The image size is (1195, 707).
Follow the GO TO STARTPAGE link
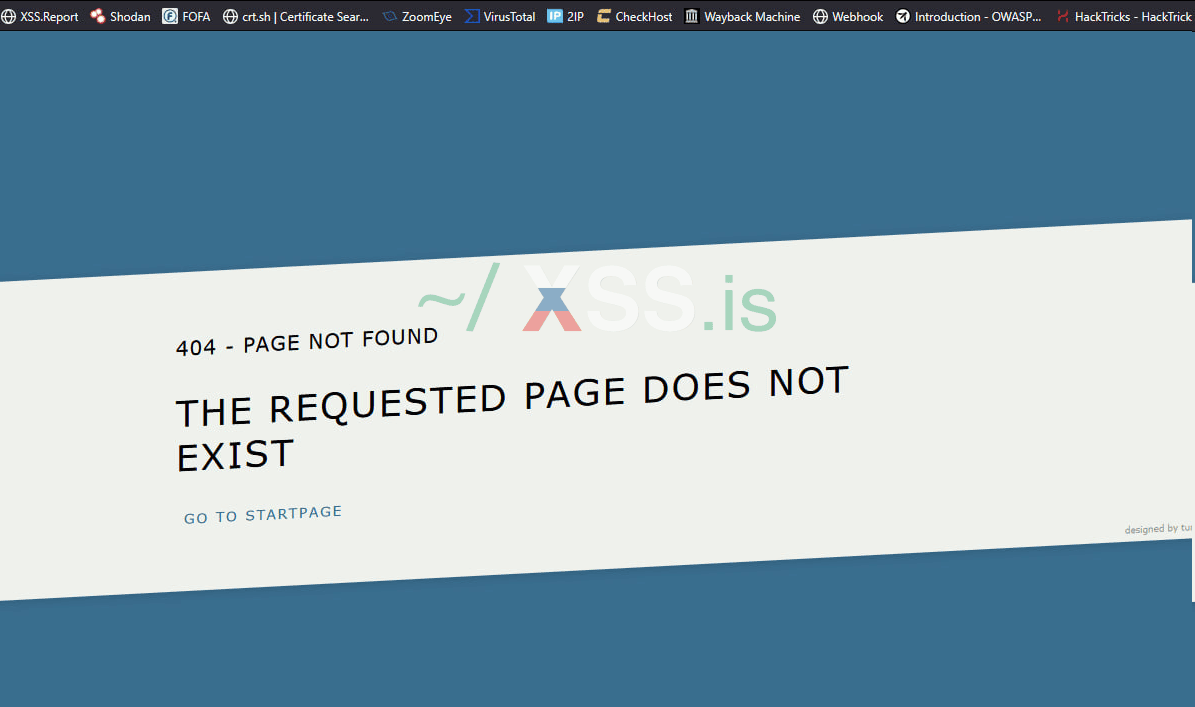pyautogui.click(x=263, y=515)
